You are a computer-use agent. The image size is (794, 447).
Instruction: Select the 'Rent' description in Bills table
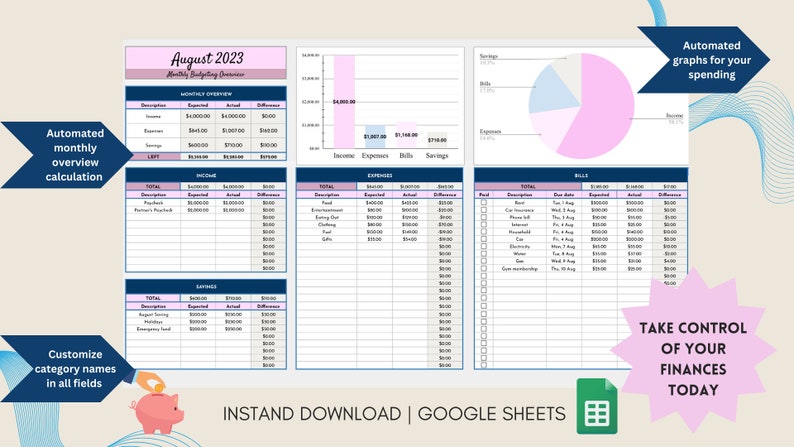(x=519, y=202)
